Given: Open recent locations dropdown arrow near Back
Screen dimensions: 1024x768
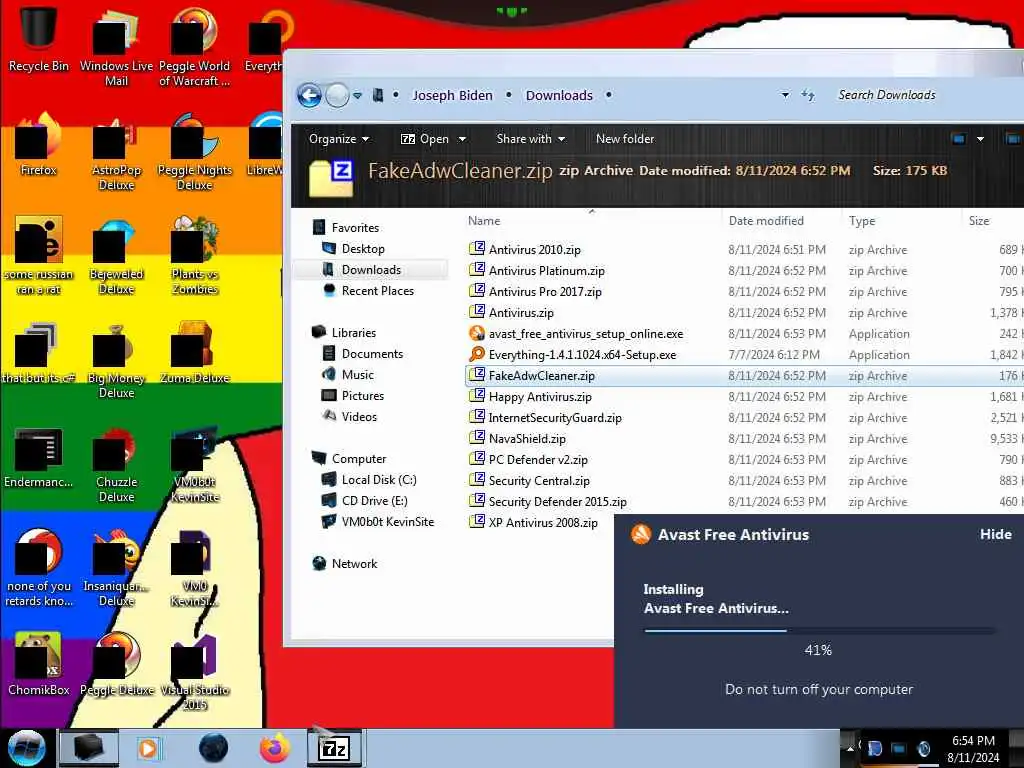Looking at the screenshot, I should [x=357, y=96].
